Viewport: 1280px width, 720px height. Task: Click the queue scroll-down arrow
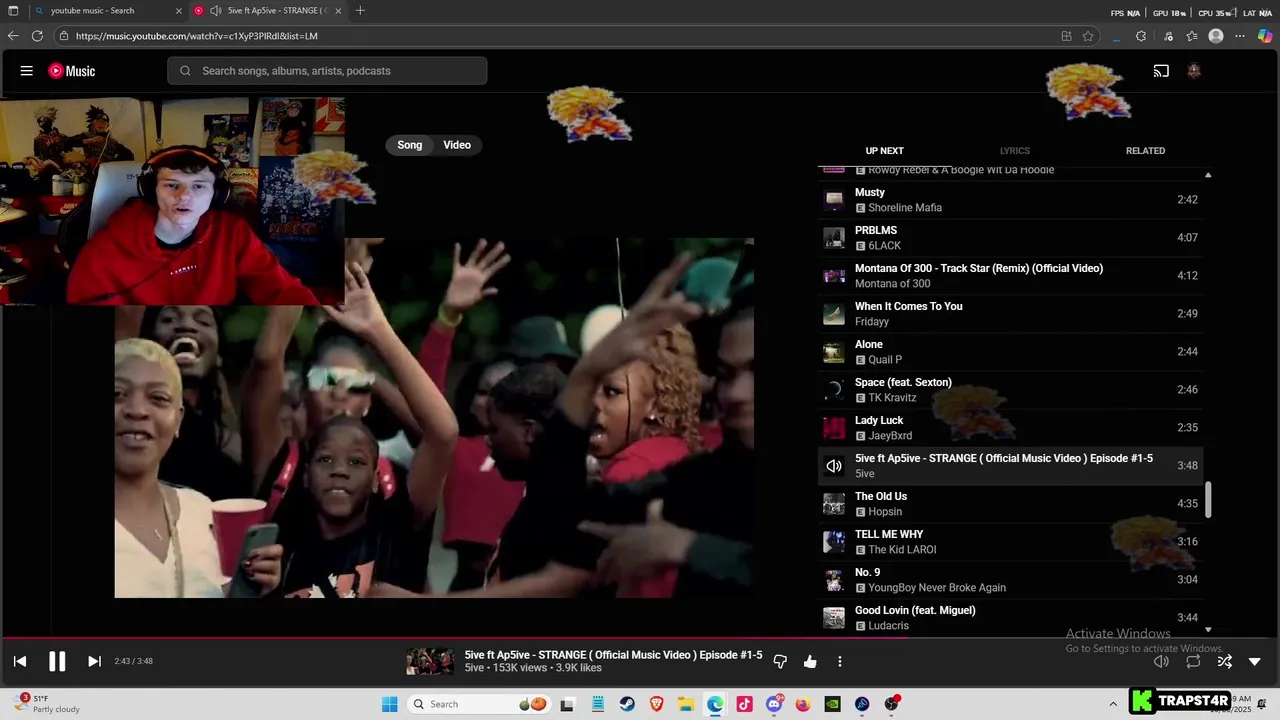click(x=1208, y=630)
